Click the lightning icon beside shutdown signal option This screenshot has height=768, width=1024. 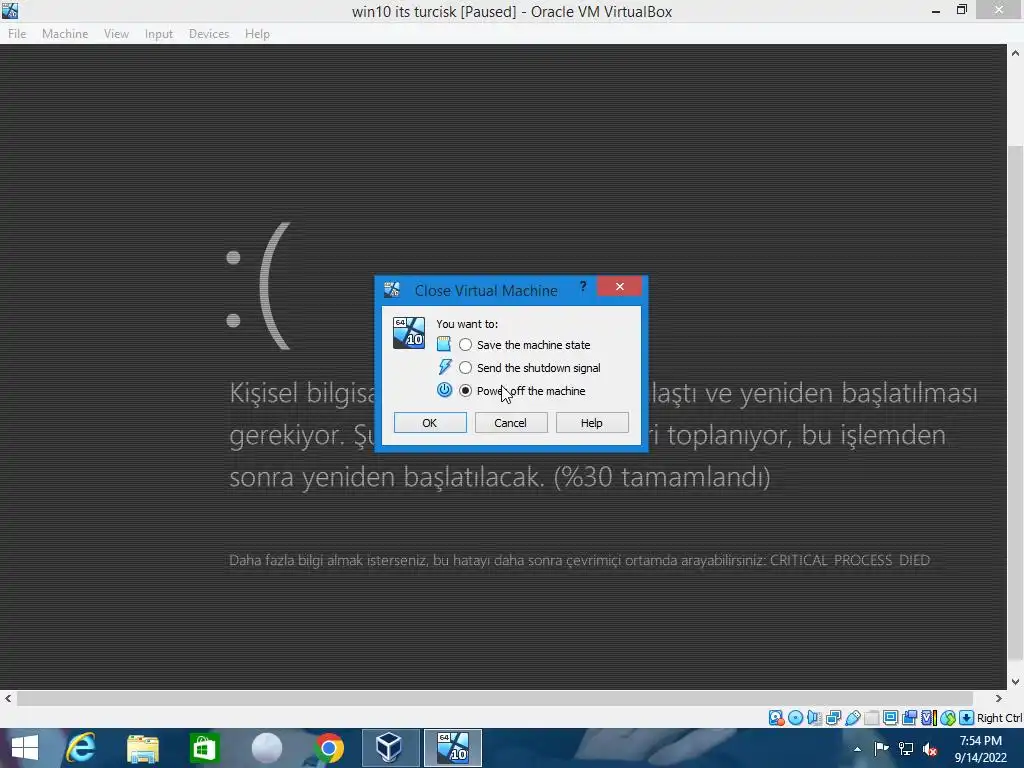coord(444,367)
